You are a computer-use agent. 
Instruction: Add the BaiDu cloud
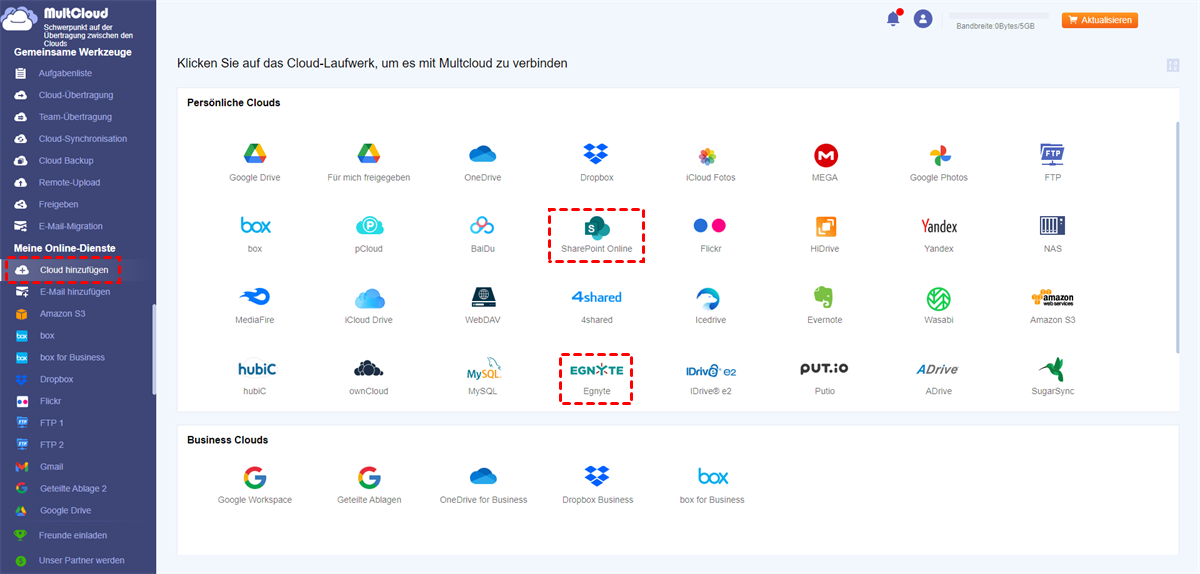pos(483,226)
